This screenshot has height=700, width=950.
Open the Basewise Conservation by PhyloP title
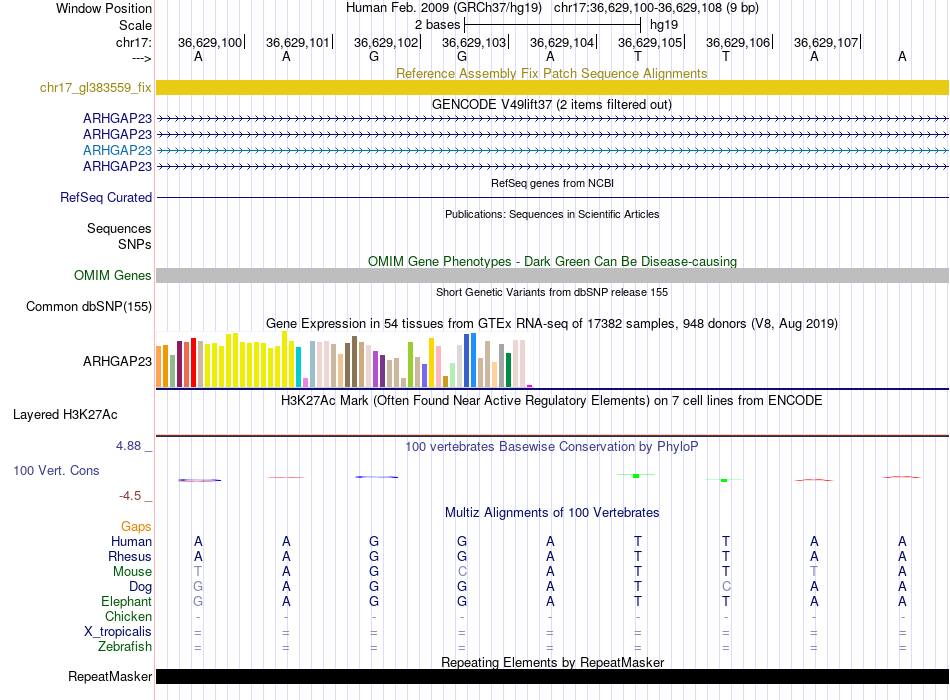[x=551, y=446]
